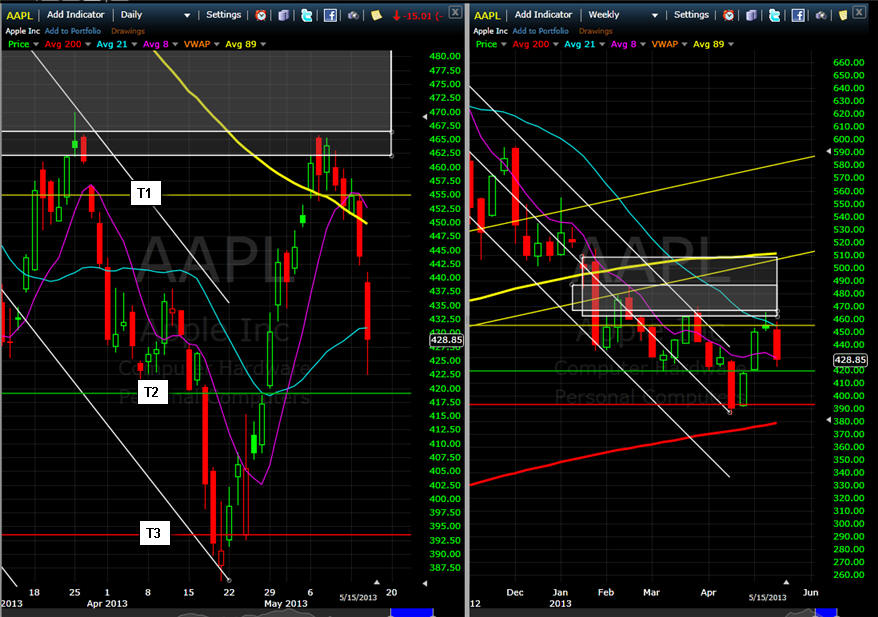Share Weekly chart via Facebook icon
Viewport: 878px width, 617px height.
(x=797, y=15)
